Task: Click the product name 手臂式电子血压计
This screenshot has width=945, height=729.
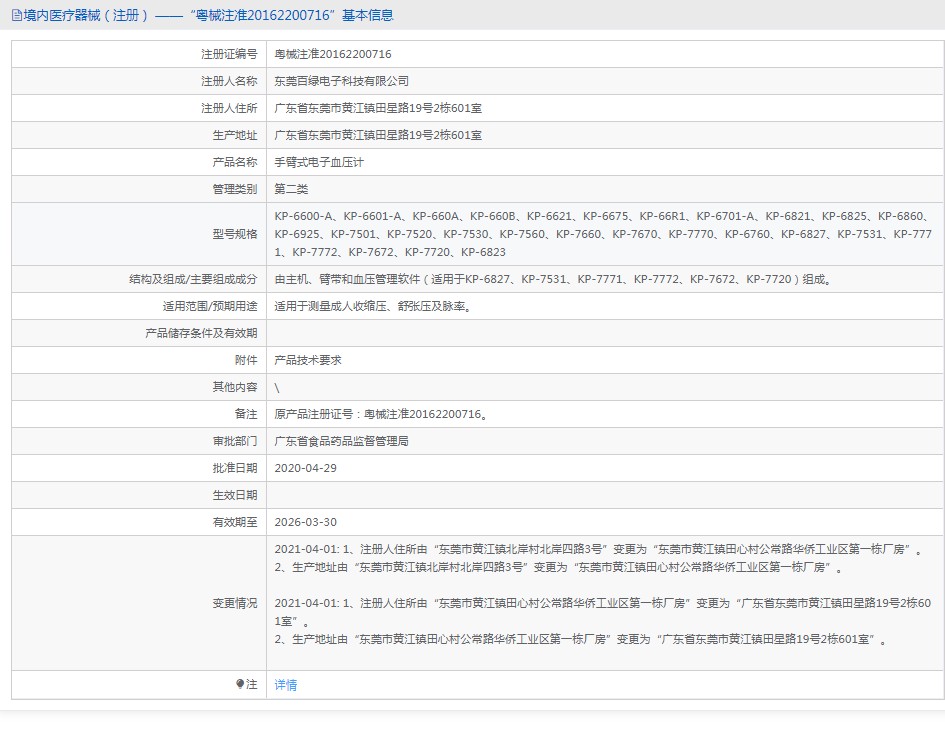Action: tap(319, 162)
